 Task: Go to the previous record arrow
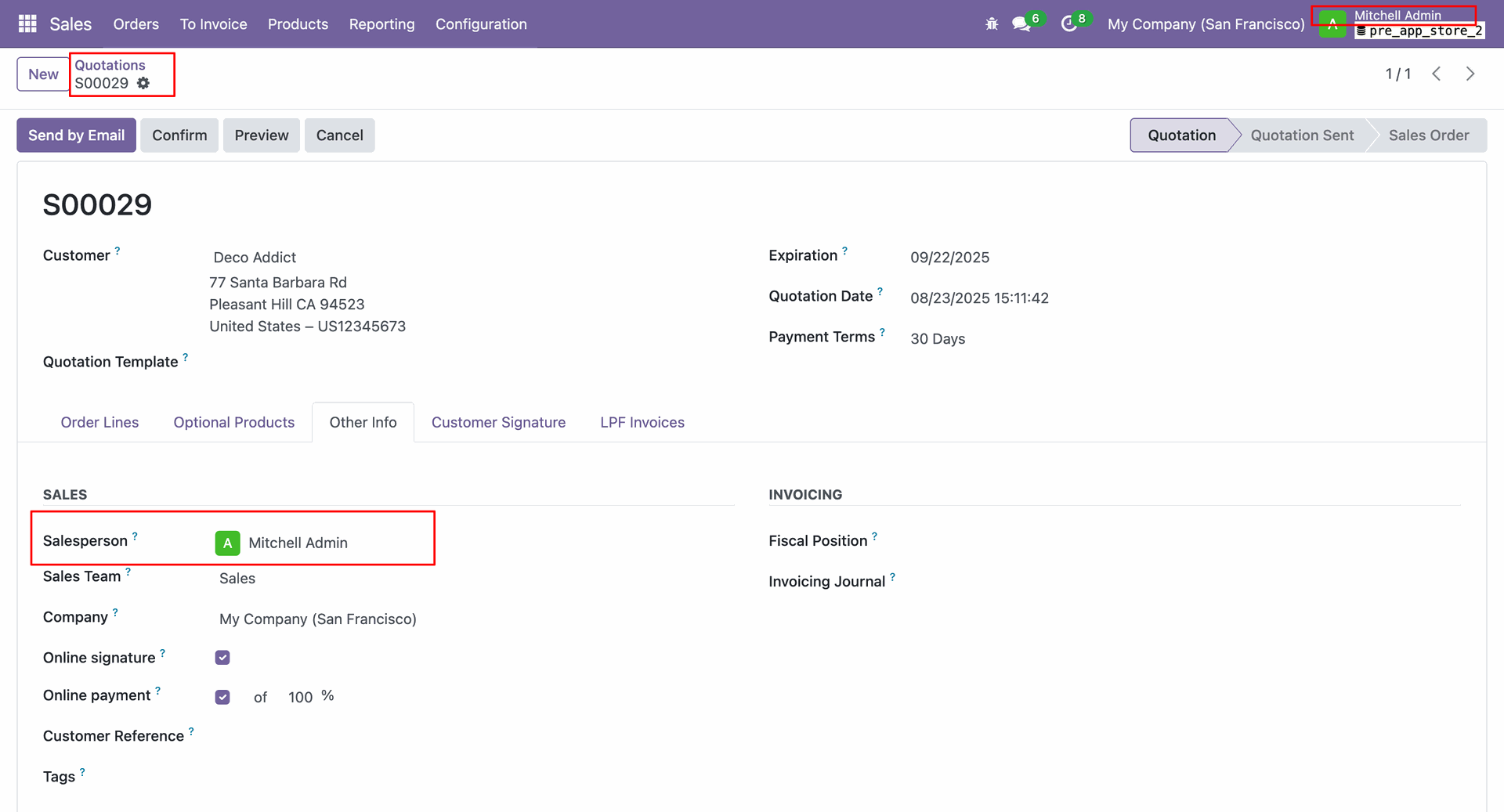[x=1437, y=74]
